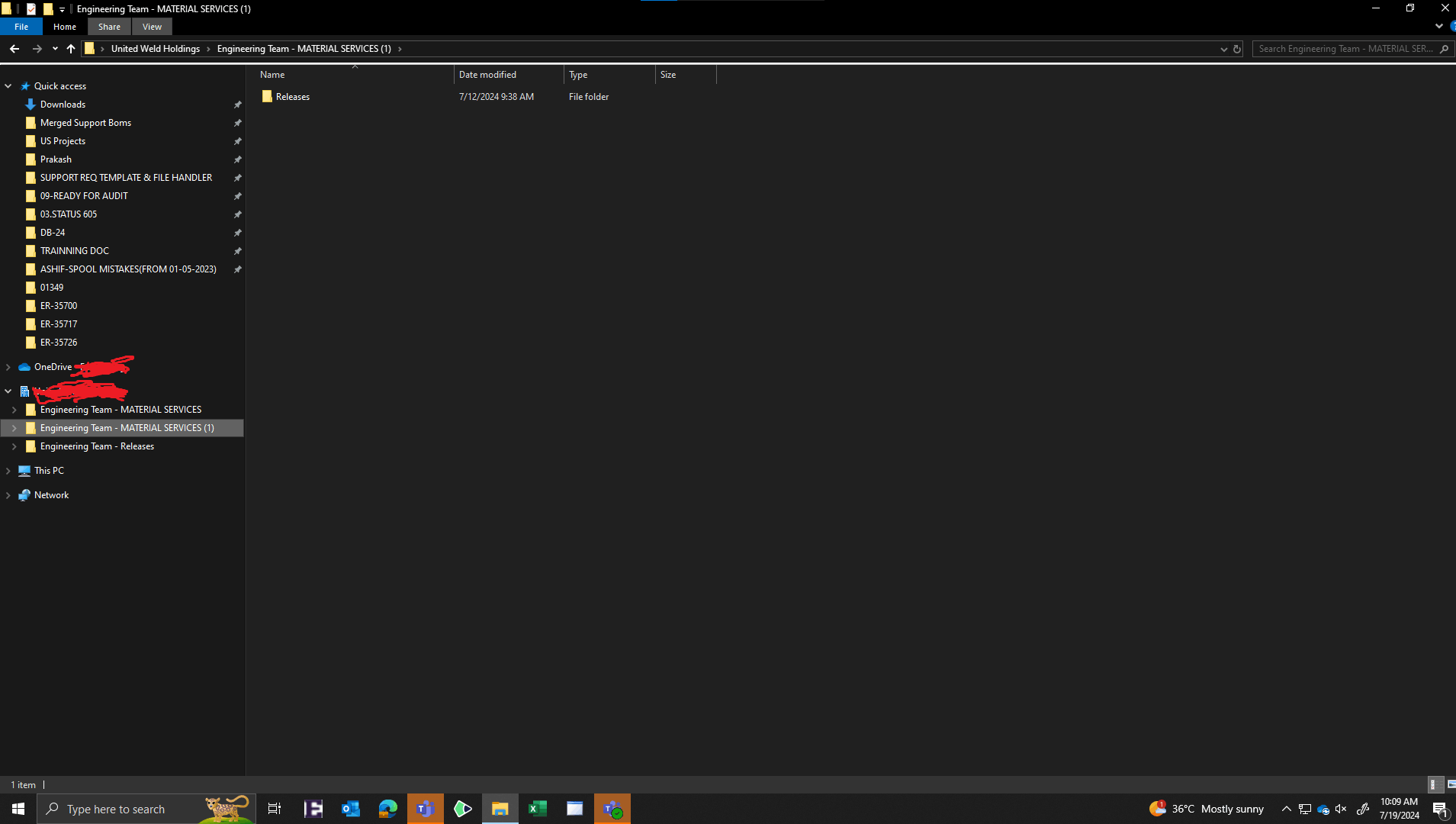Click the search magnifier icon

coord(1444,49)
